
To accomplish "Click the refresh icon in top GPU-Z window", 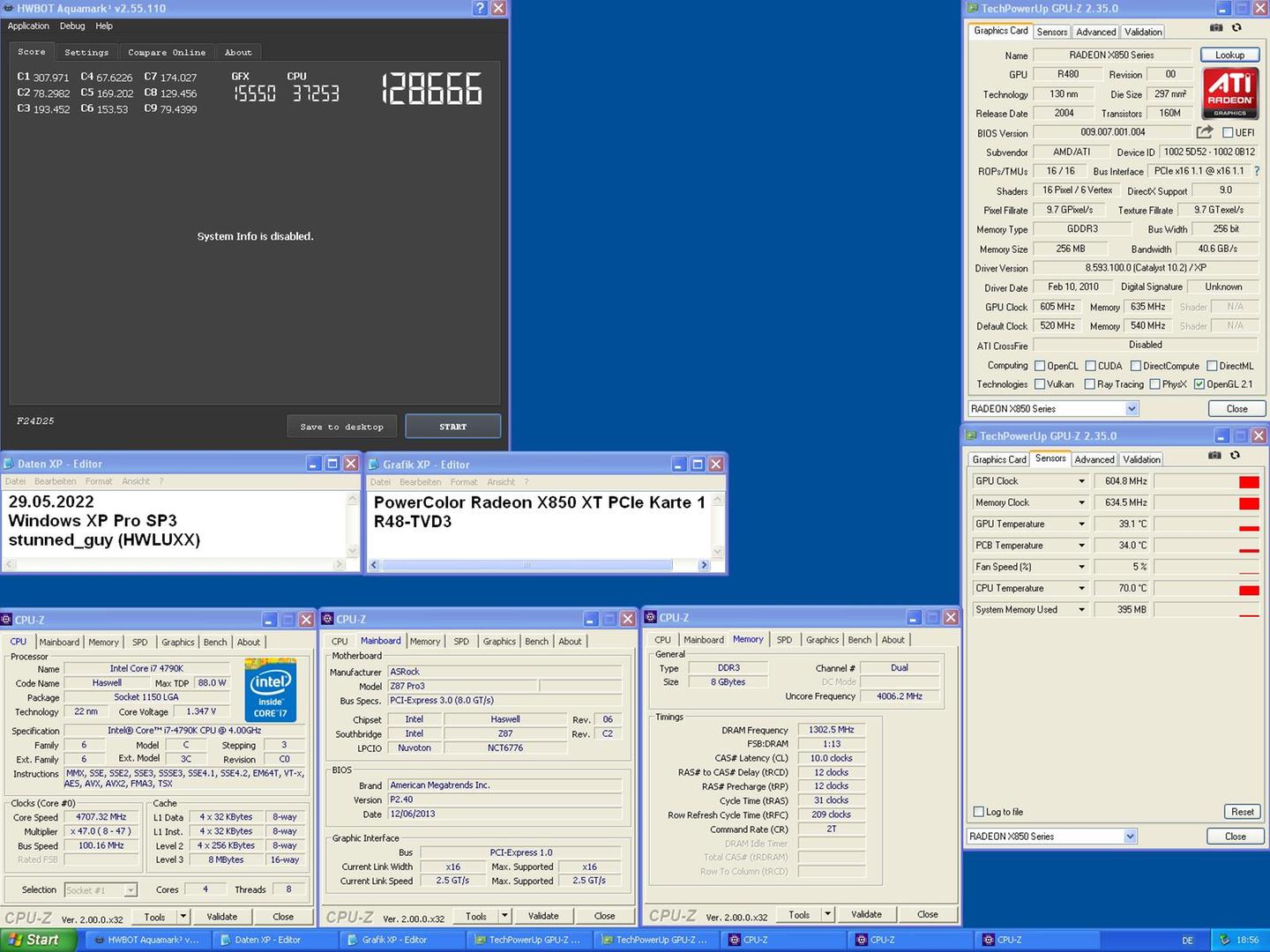I will pos(1236,28).
